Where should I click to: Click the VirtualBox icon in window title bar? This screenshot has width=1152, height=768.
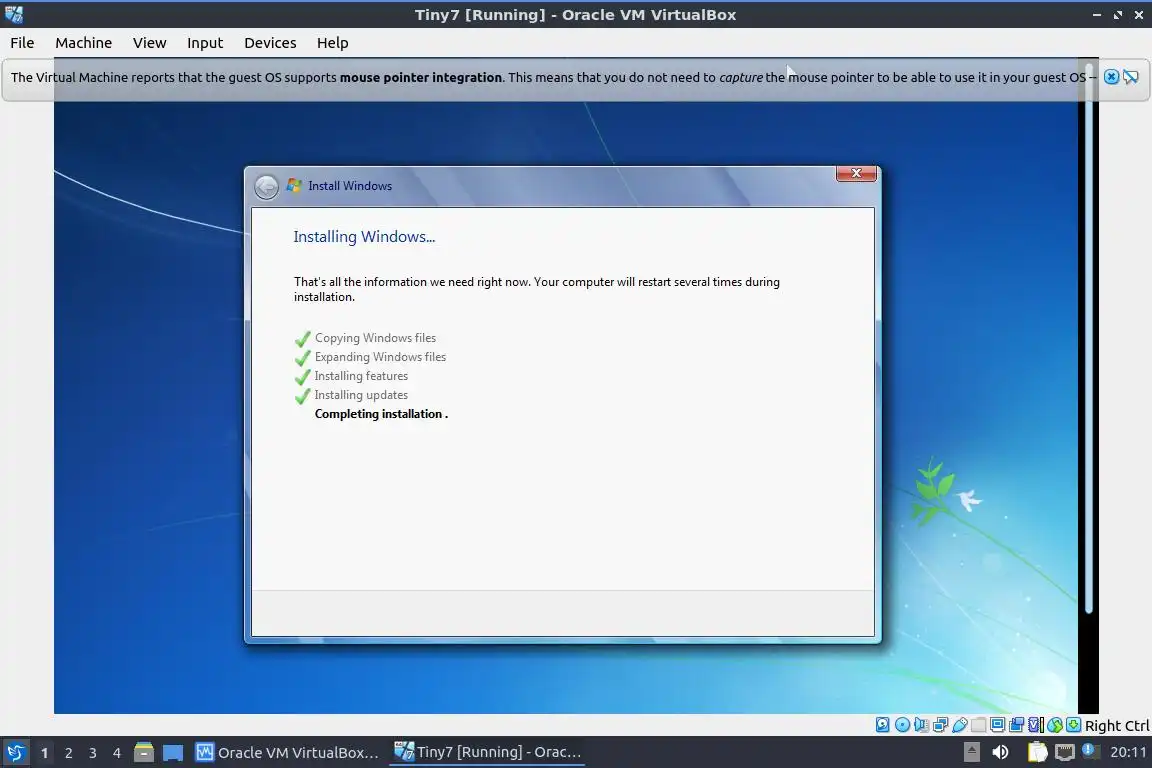click(x=13, y=14)
